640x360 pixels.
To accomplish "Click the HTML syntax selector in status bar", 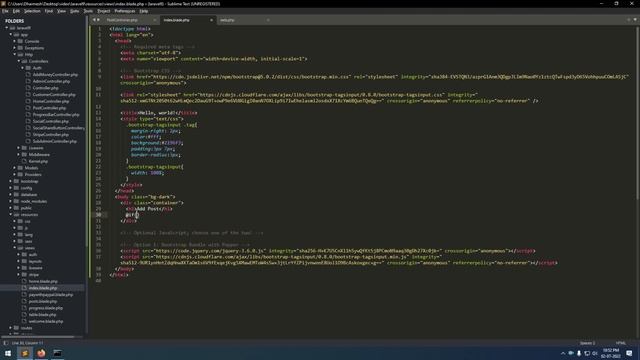I will coord(621,343).
